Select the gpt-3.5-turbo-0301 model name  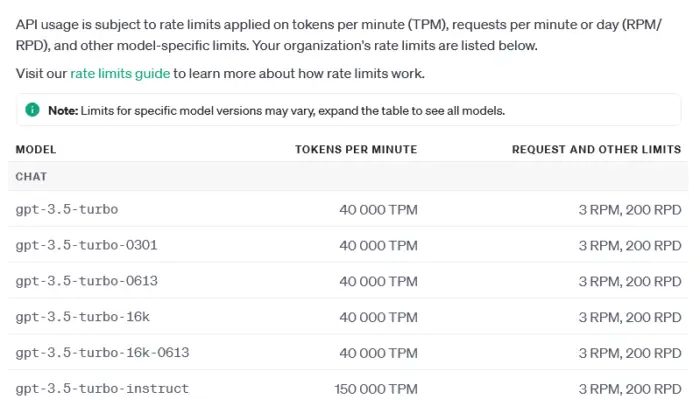(x=87, y=245)
